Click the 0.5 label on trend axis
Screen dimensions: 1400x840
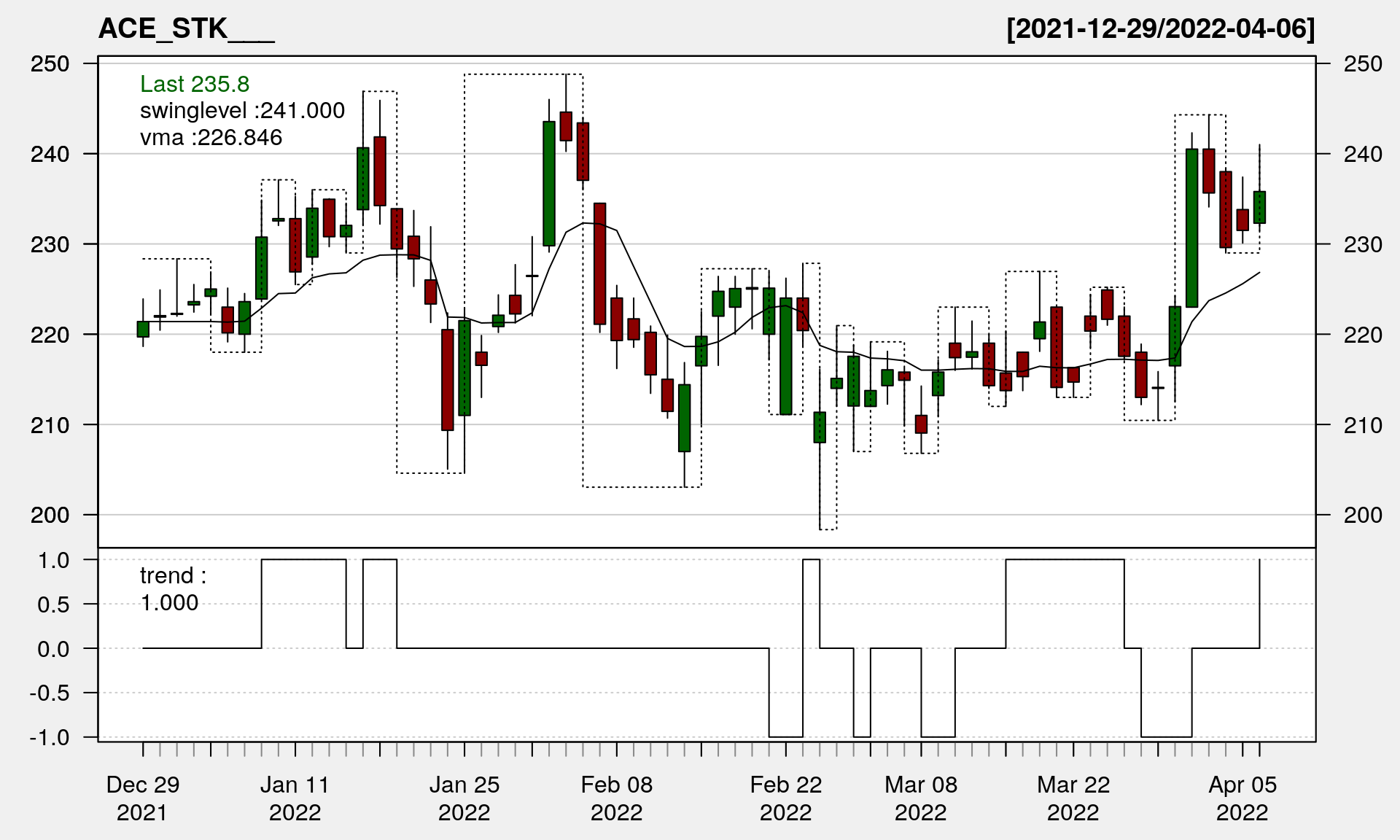[53, 604]
